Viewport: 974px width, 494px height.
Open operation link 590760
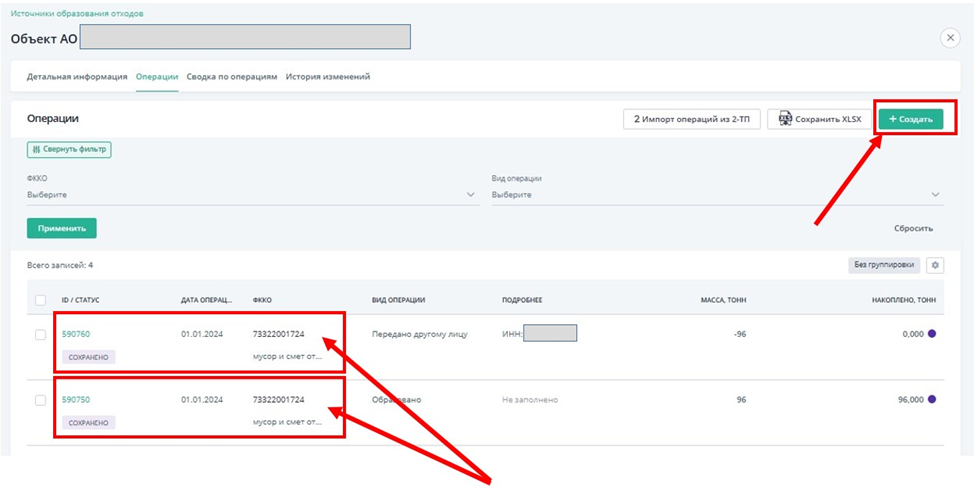click(x=76, y=334)
